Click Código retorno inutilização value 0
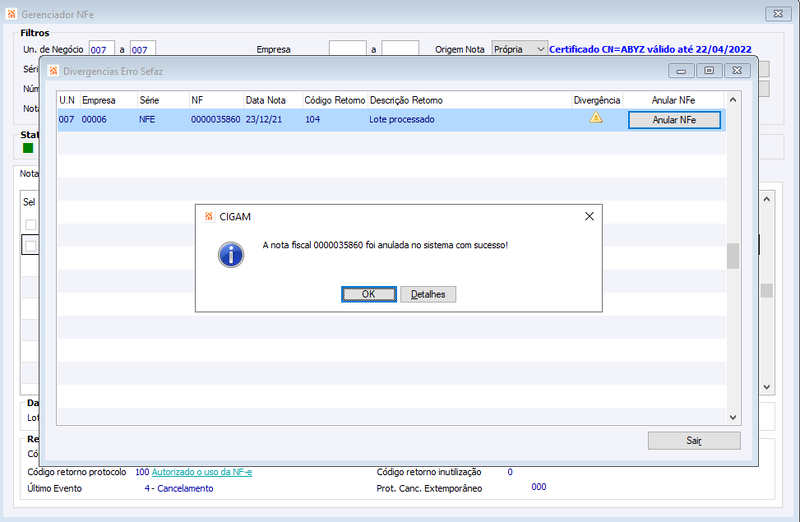Screen dimensions: 800x522 [510, 472]
